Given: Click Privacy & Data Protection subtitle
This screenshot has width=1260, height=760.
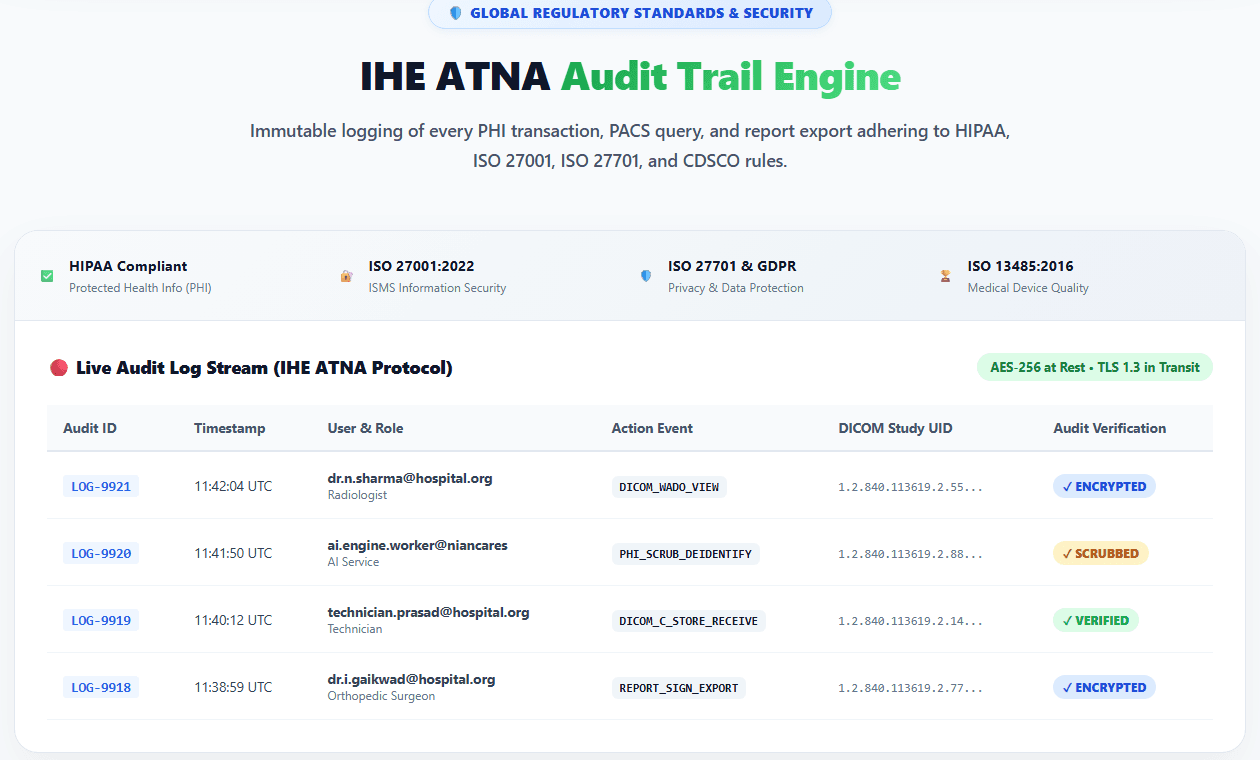Looking at the screenshot, I should (x=736, y=288).
